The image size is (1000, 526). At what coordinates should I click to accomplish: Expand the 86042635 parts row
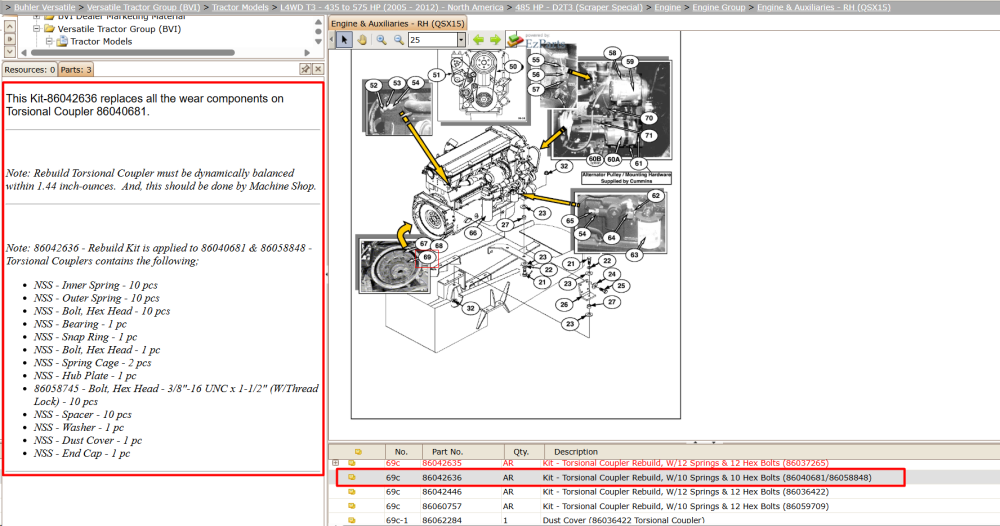335,463
